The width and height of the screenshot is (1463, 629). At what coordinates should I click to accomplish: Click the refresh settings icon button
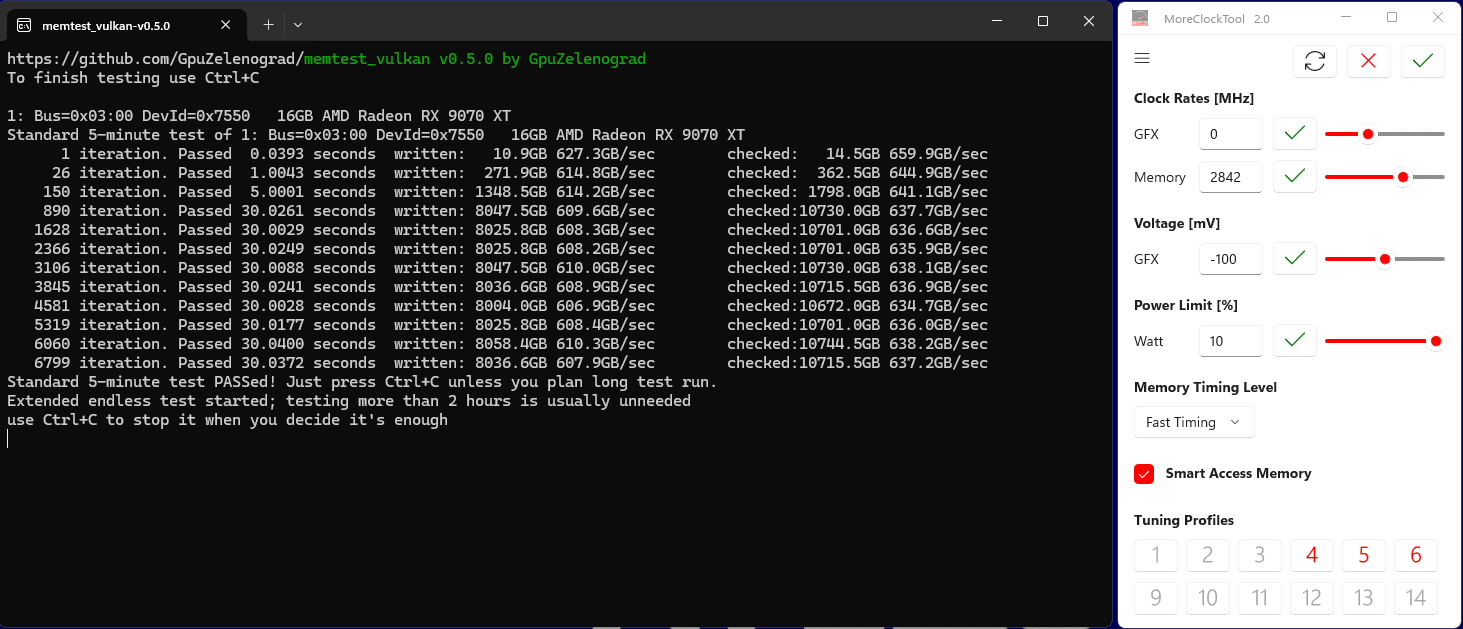[x=1315, y=61]
